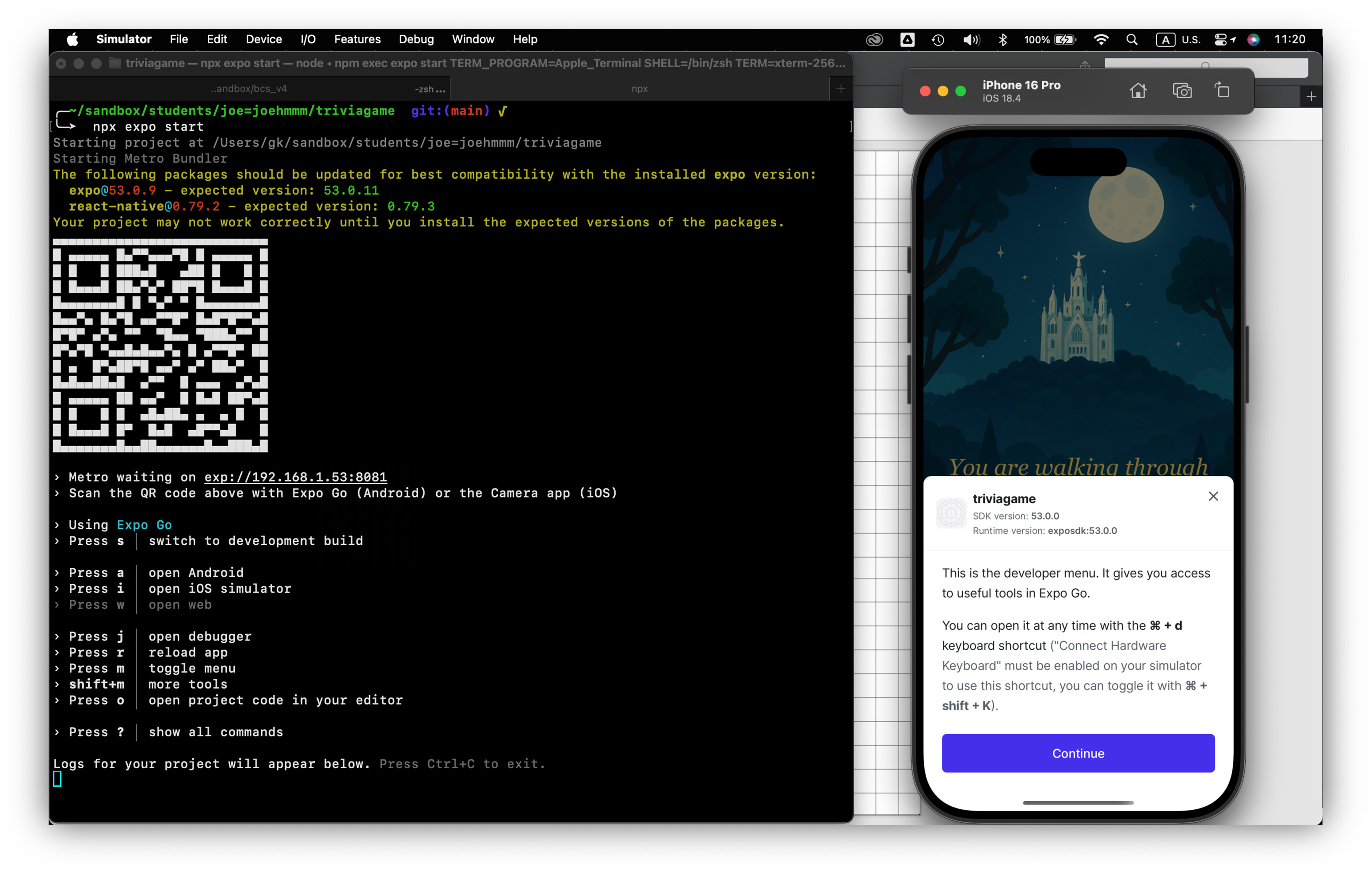Click the terminal cursor prompt line

coord(57,778)
